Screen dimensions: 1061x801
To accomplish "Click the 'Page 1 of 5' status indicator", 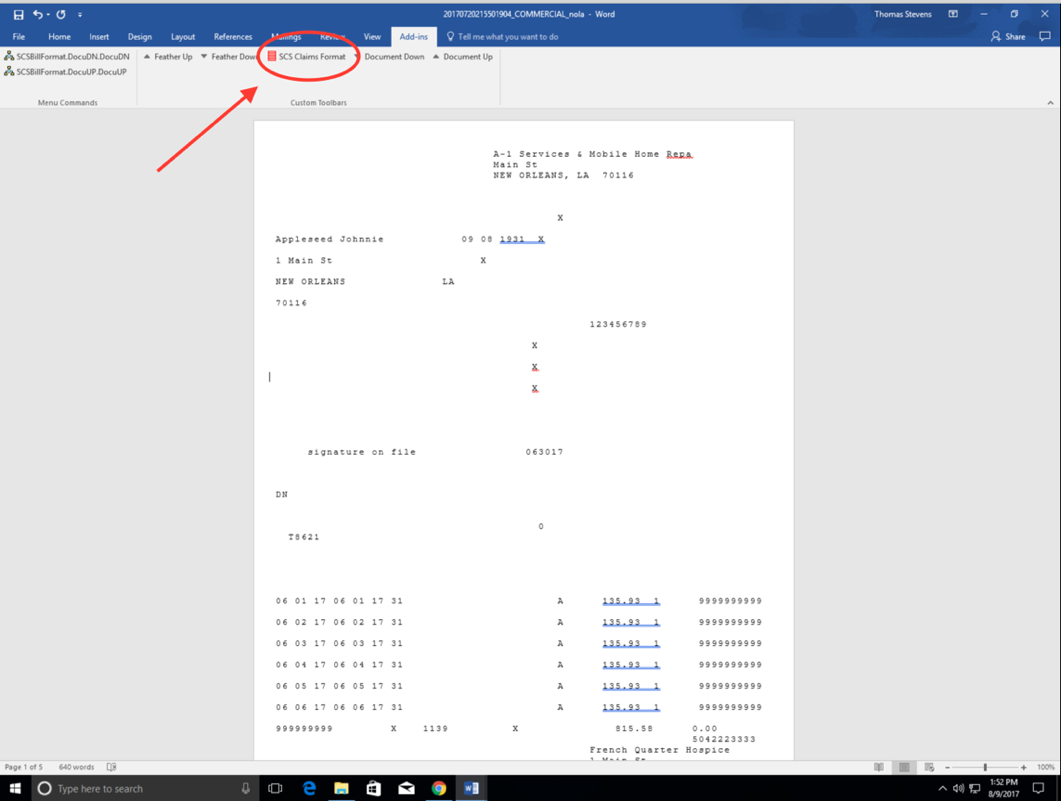I will point(24,767).
